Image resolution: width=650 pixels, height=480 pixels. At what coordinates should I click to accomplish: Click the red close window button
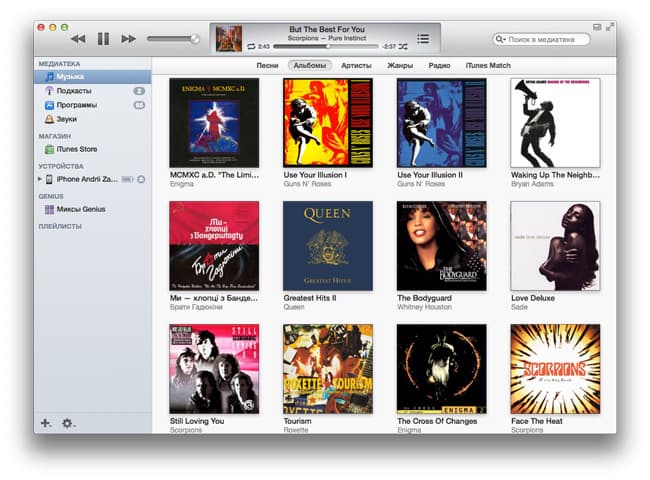pos(41,27)
